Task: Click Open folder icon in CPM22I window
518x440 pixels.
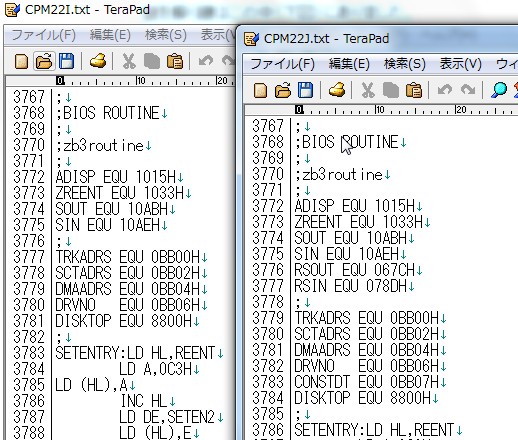Action: point(44,61)
